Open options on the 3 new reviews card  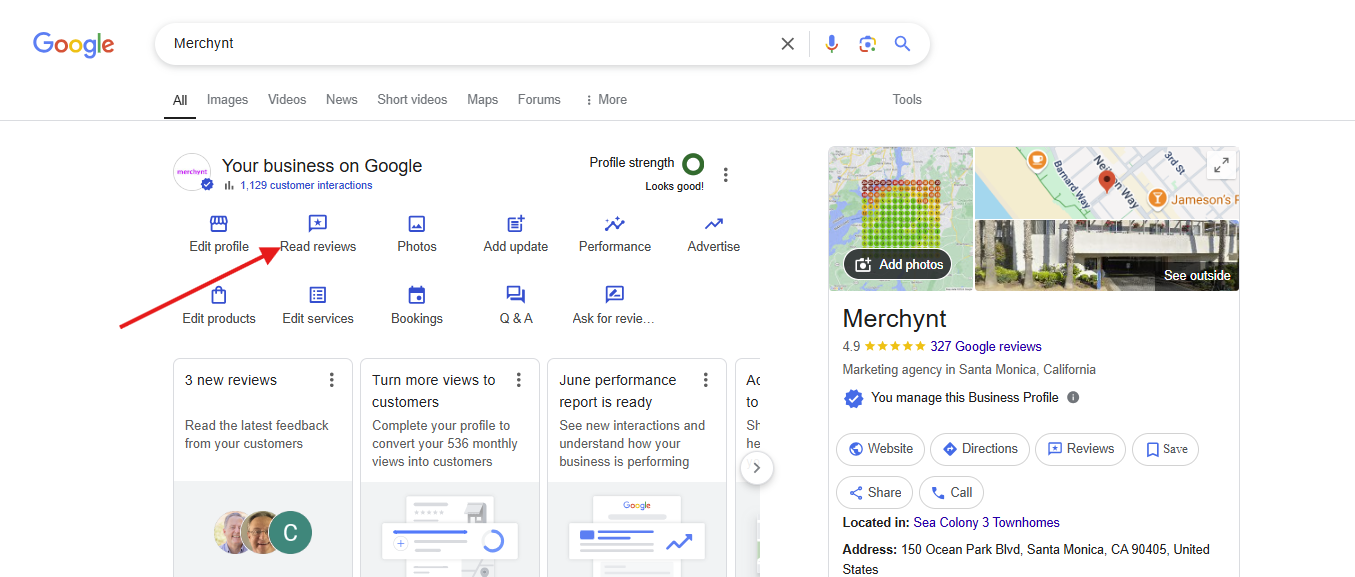click(x=332, y=380)
